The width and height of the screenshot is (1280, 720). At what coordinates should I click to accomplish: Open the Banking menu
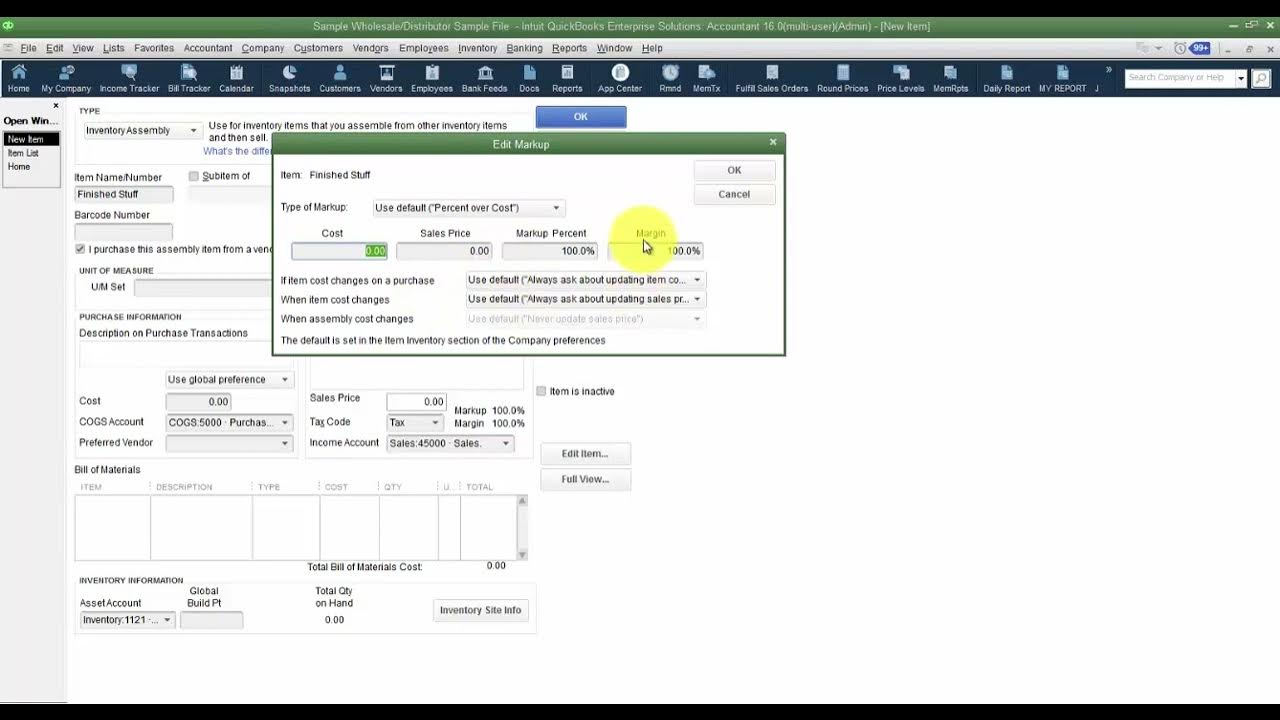pyautogui.click(x=524, y=48)
